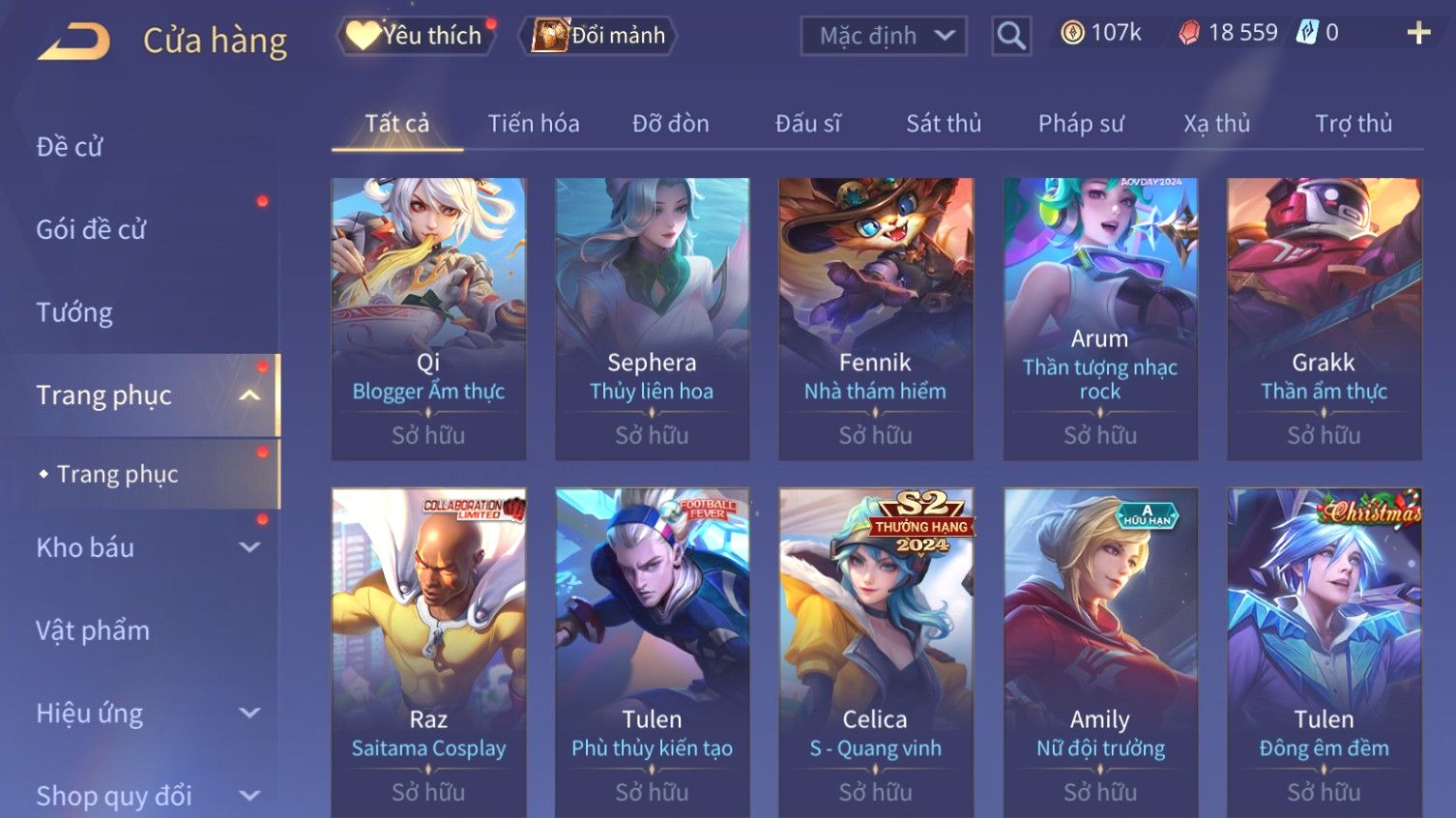Select Raz Saitama Cosplay skin card

(x=428, y=653)
